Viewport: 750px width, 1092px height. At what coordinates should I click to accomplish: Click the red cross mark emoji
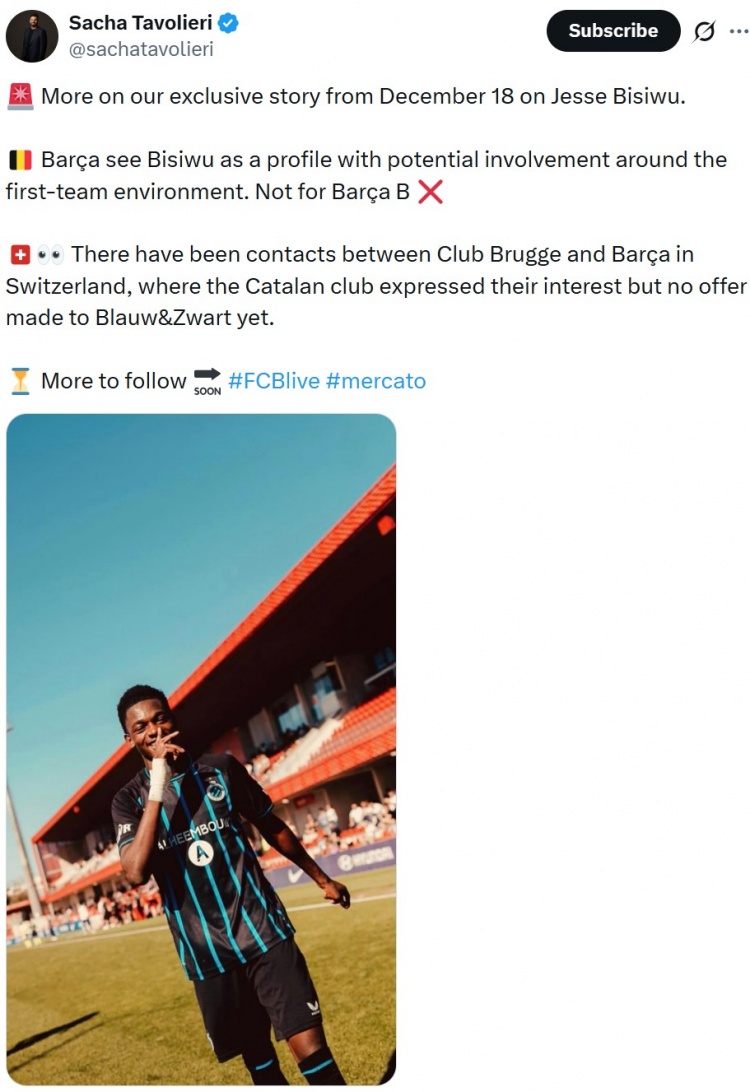coord(430,192)
